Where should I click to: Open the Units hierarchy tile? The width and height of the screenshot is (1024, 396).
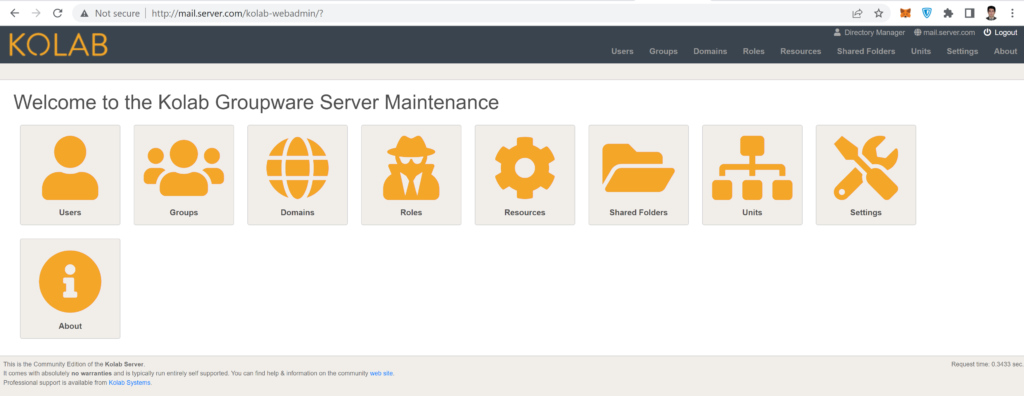752,175
